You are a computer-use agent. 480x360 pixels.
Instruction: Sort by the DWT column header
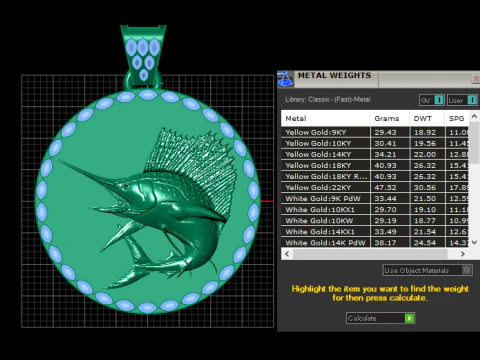click(x=427, y=118)
